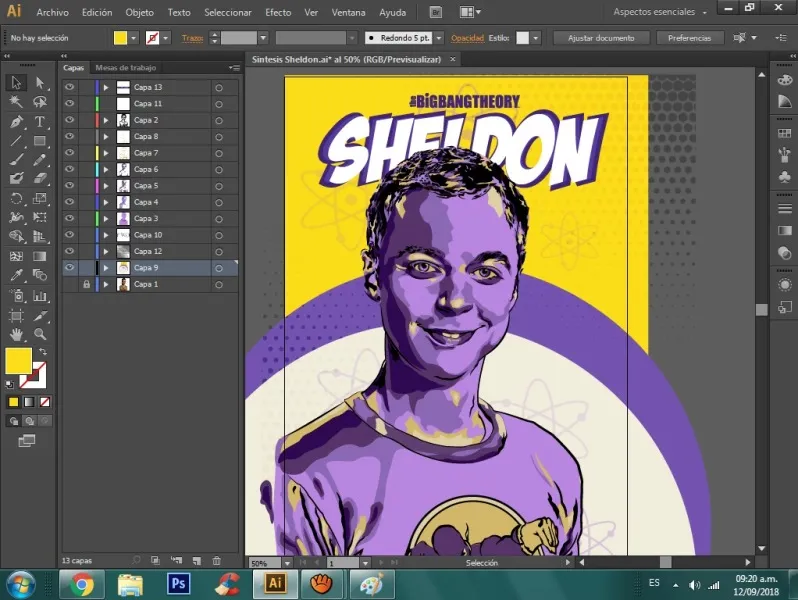Select the Eyedropper tool
This screenshot has width=798, height=600.
pyautogui.click(x=16, y=275)
